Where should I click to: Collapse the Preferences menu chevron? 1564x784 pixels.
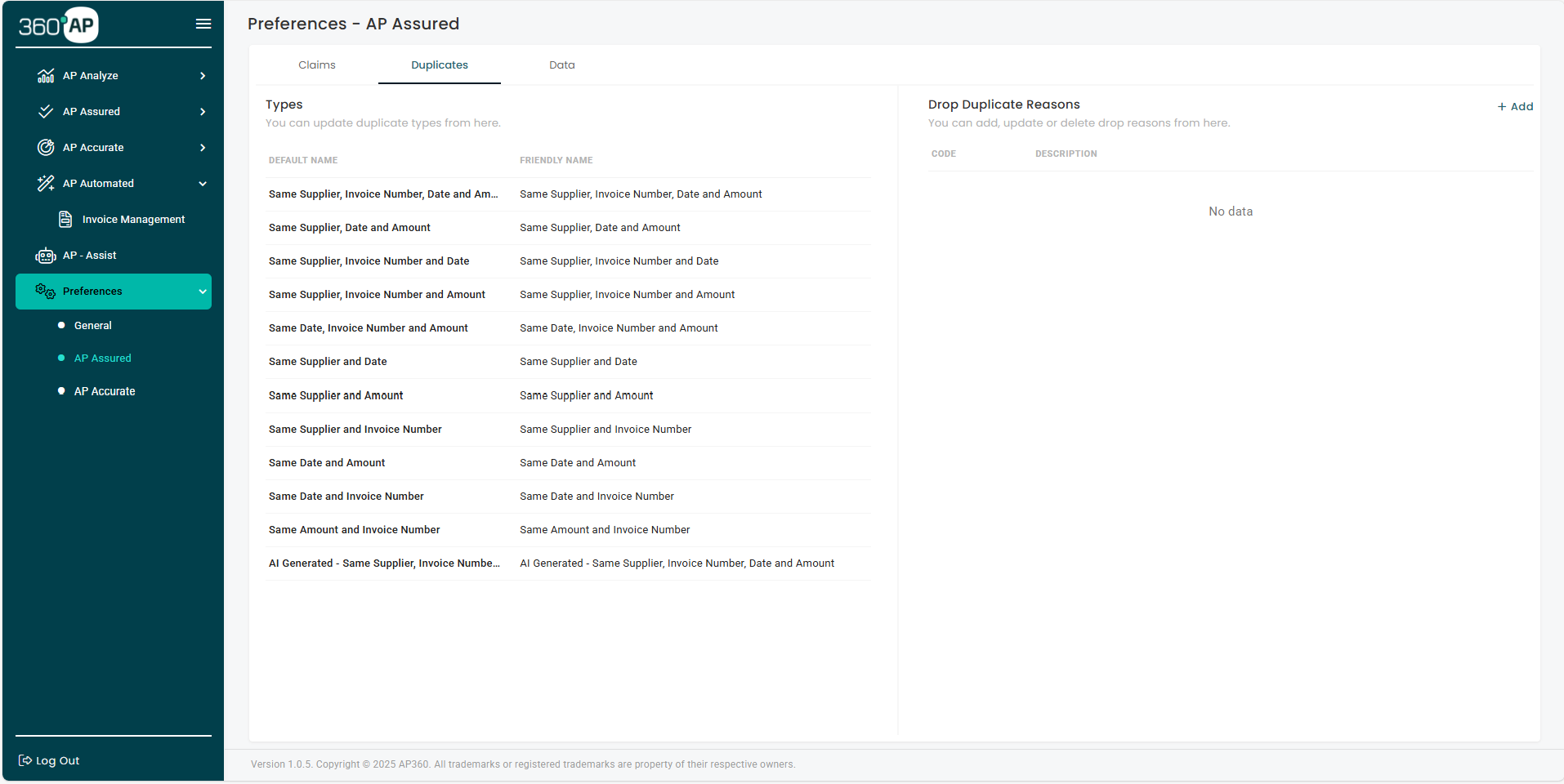pos(202,291)
